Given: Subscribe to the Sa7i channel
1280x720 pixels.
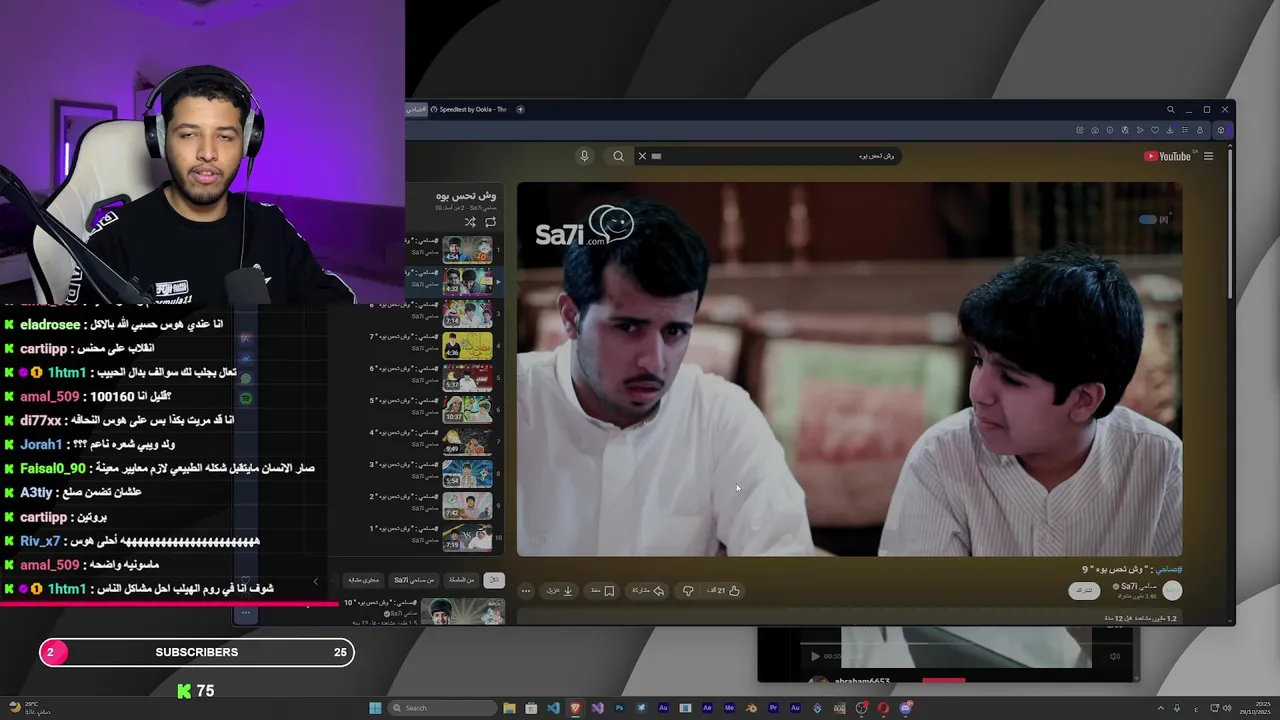Looking at the screenshot, I should [x=1084, y=590].
